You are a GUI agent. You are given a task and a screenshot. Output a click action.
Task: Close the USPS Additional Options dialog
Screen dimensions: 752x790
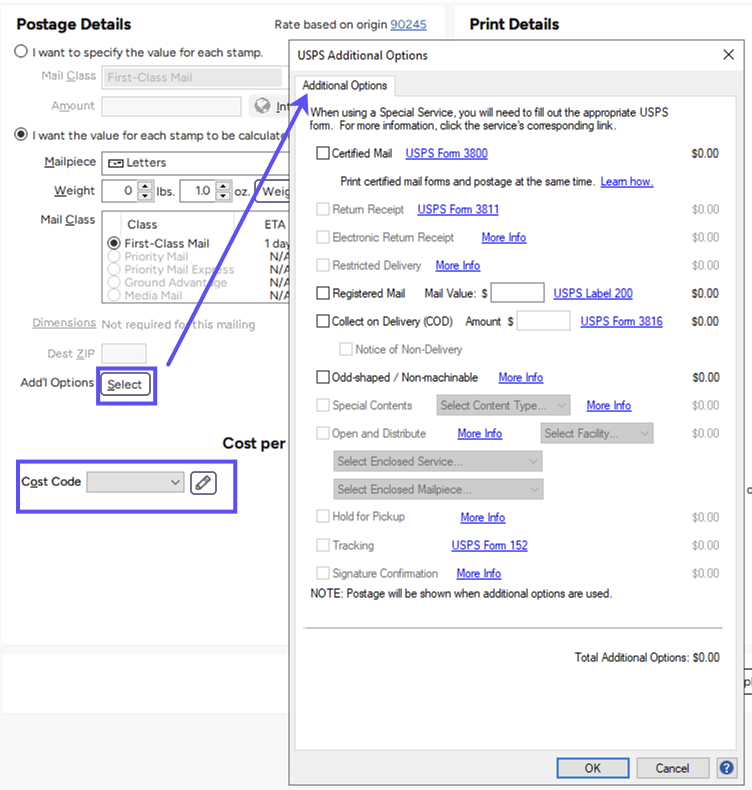point(728,54)
